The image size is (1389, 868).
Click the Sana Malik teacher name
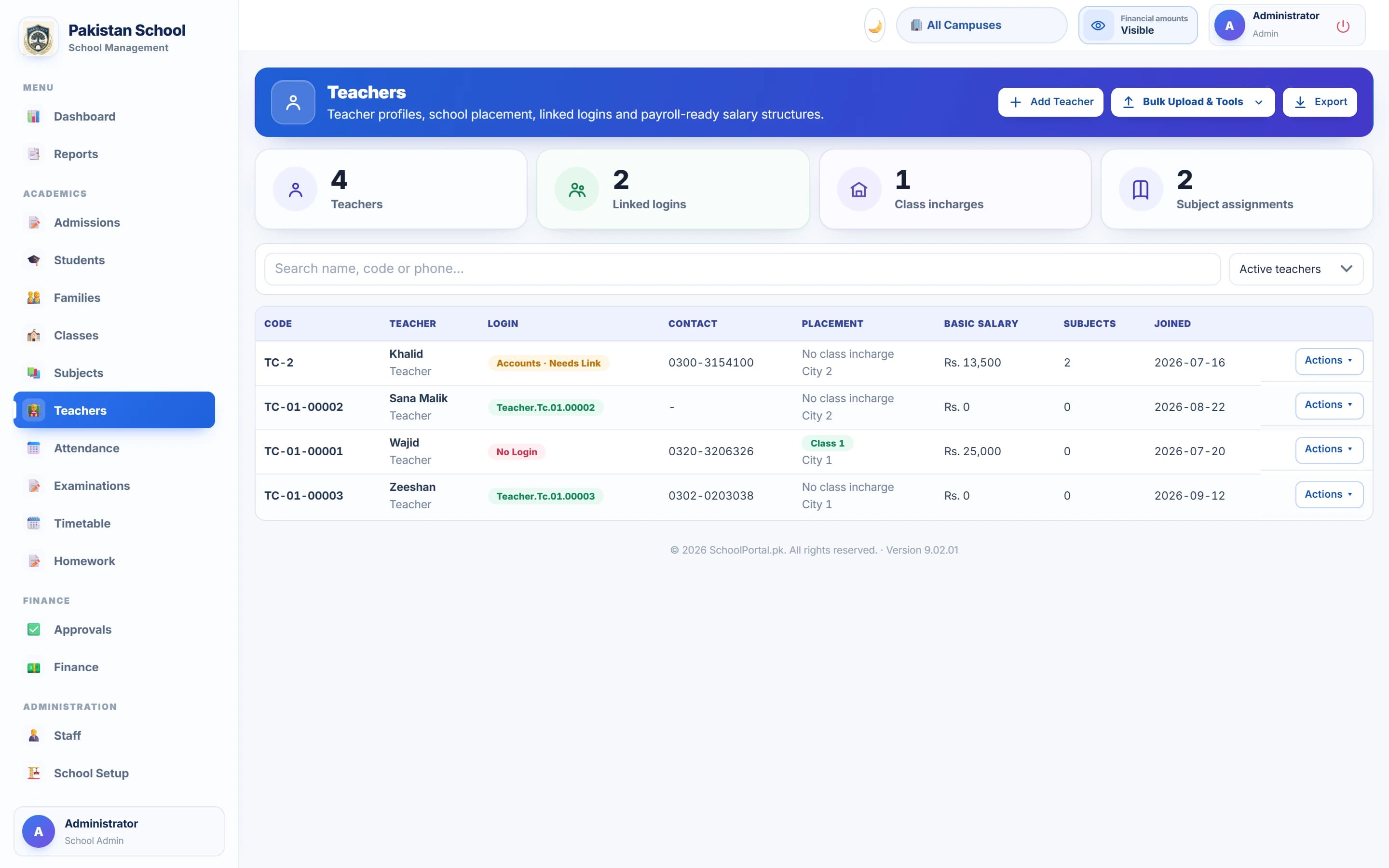(418, 398)
